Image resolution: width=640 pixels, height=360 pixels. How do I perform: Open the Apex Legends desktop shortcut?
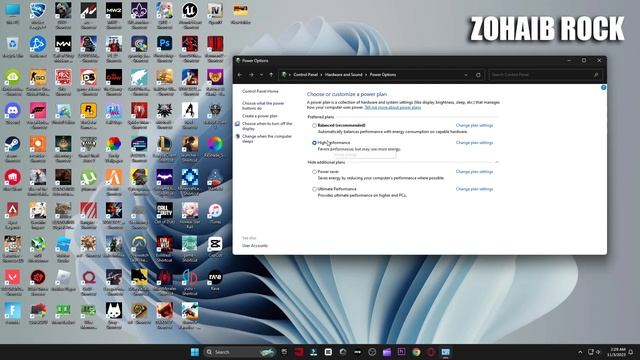[x=13, y=214]
